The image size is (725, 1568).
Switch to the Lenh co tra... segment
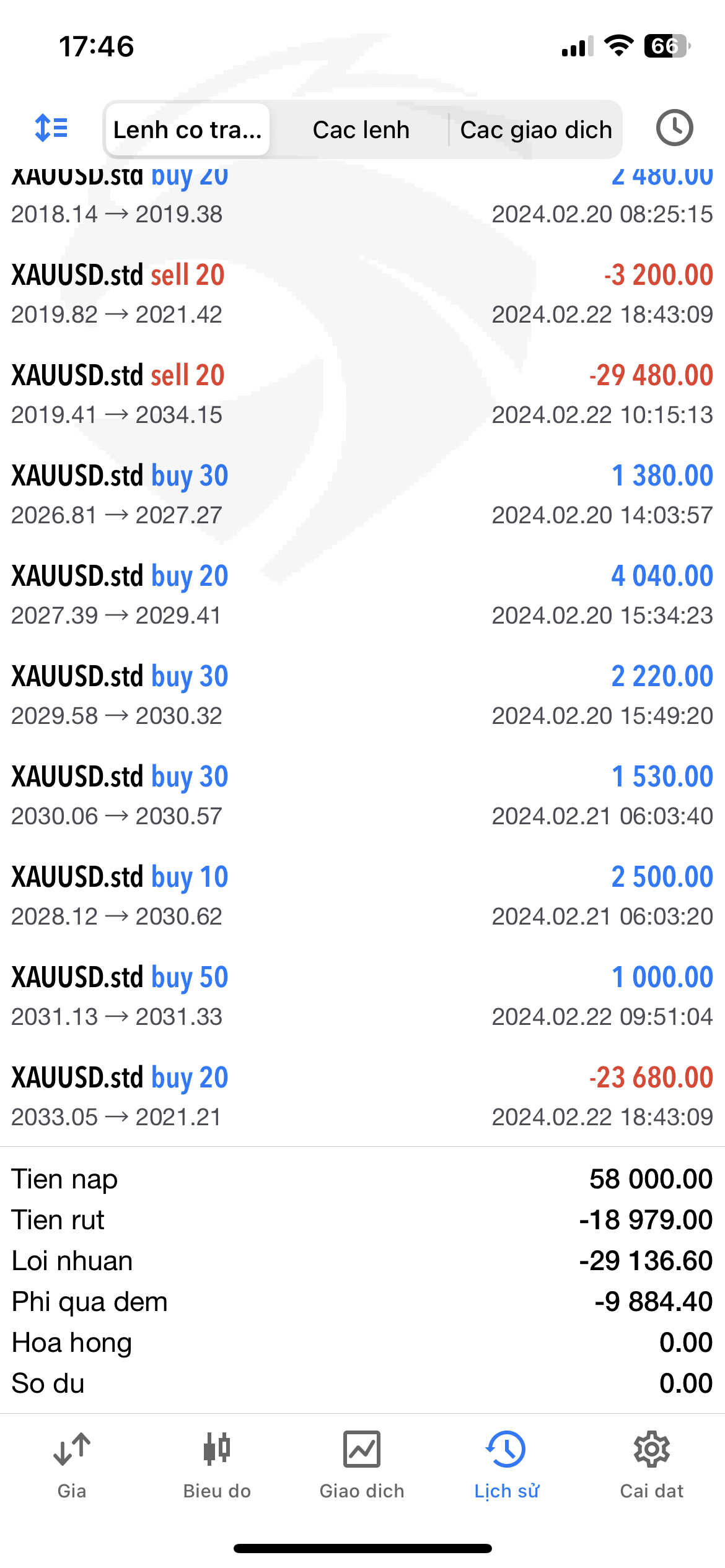187,130
